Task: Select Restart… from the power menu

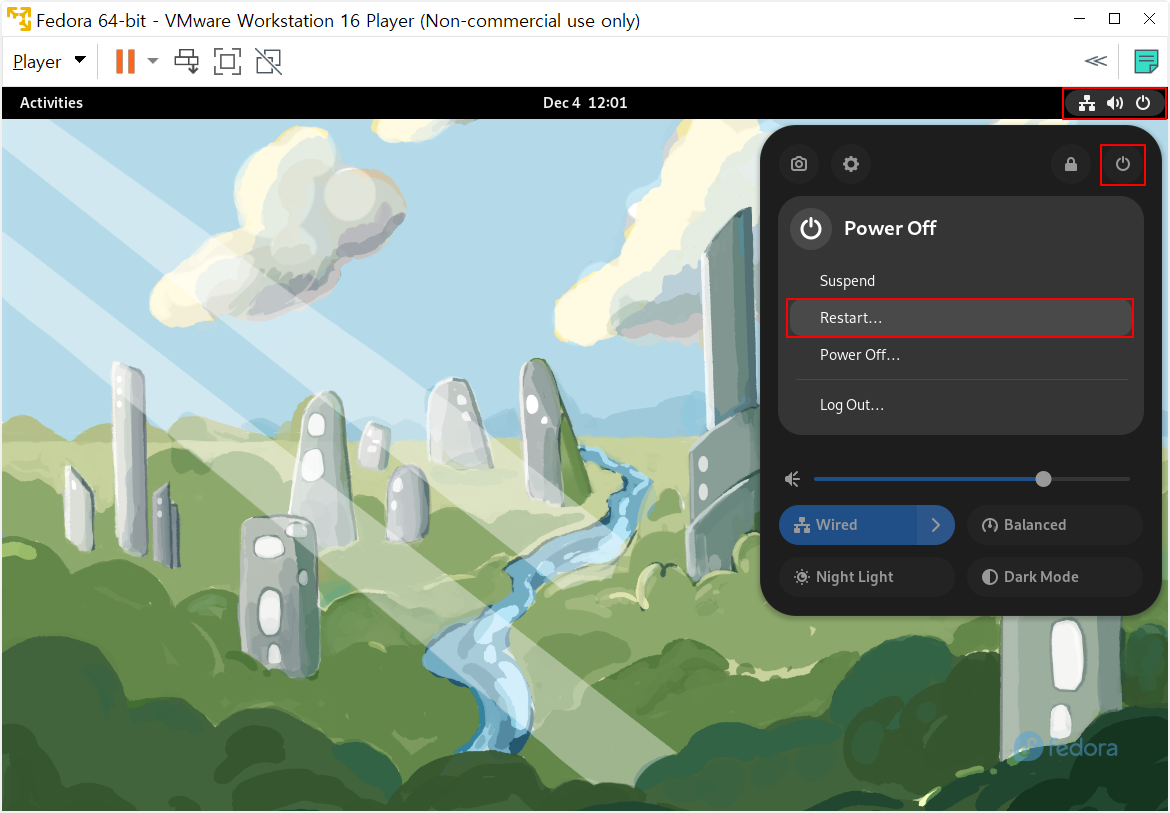Action: tap(960, 318)
